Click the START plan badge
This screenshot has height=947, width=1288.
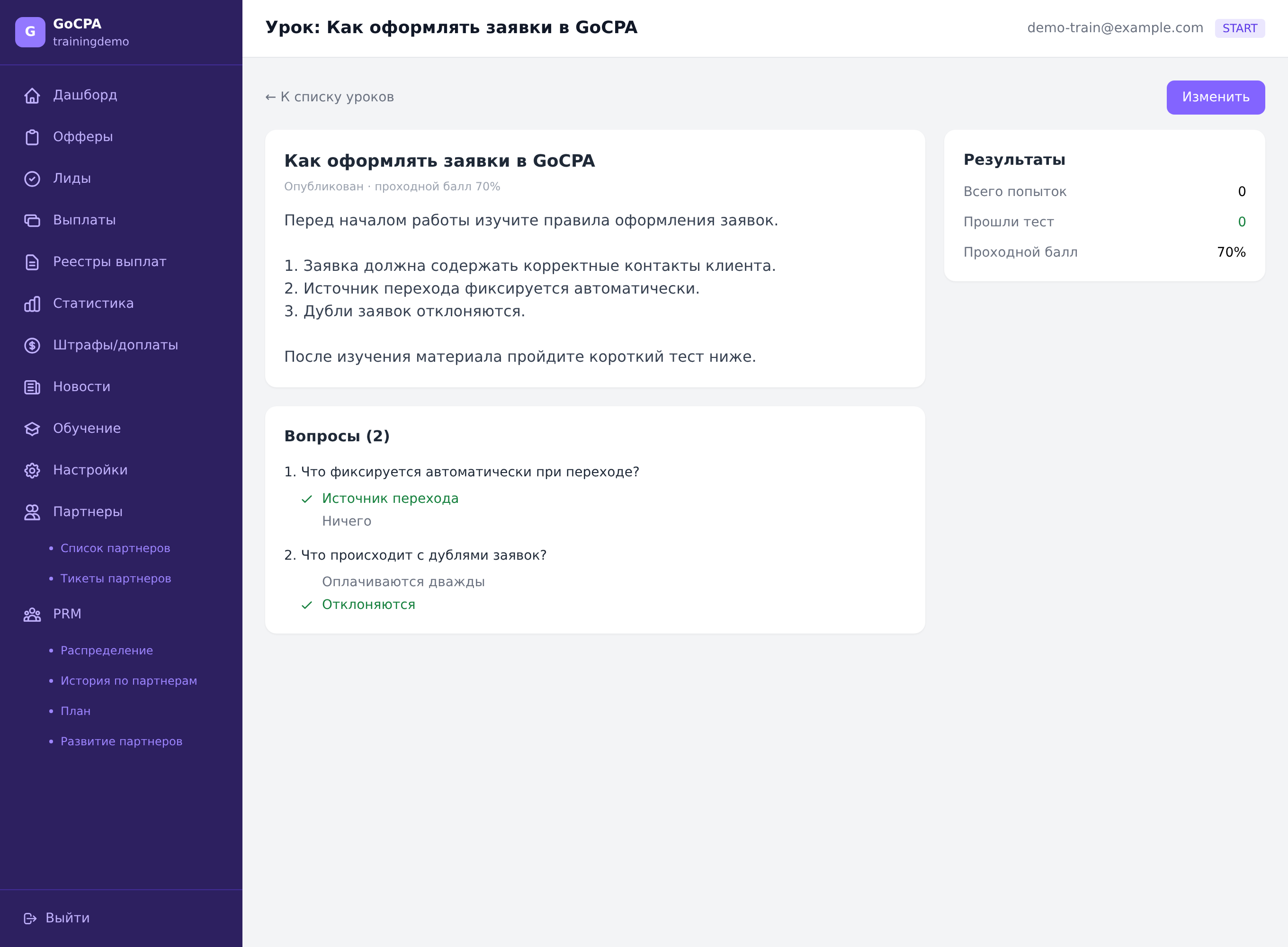[1239, 28]
